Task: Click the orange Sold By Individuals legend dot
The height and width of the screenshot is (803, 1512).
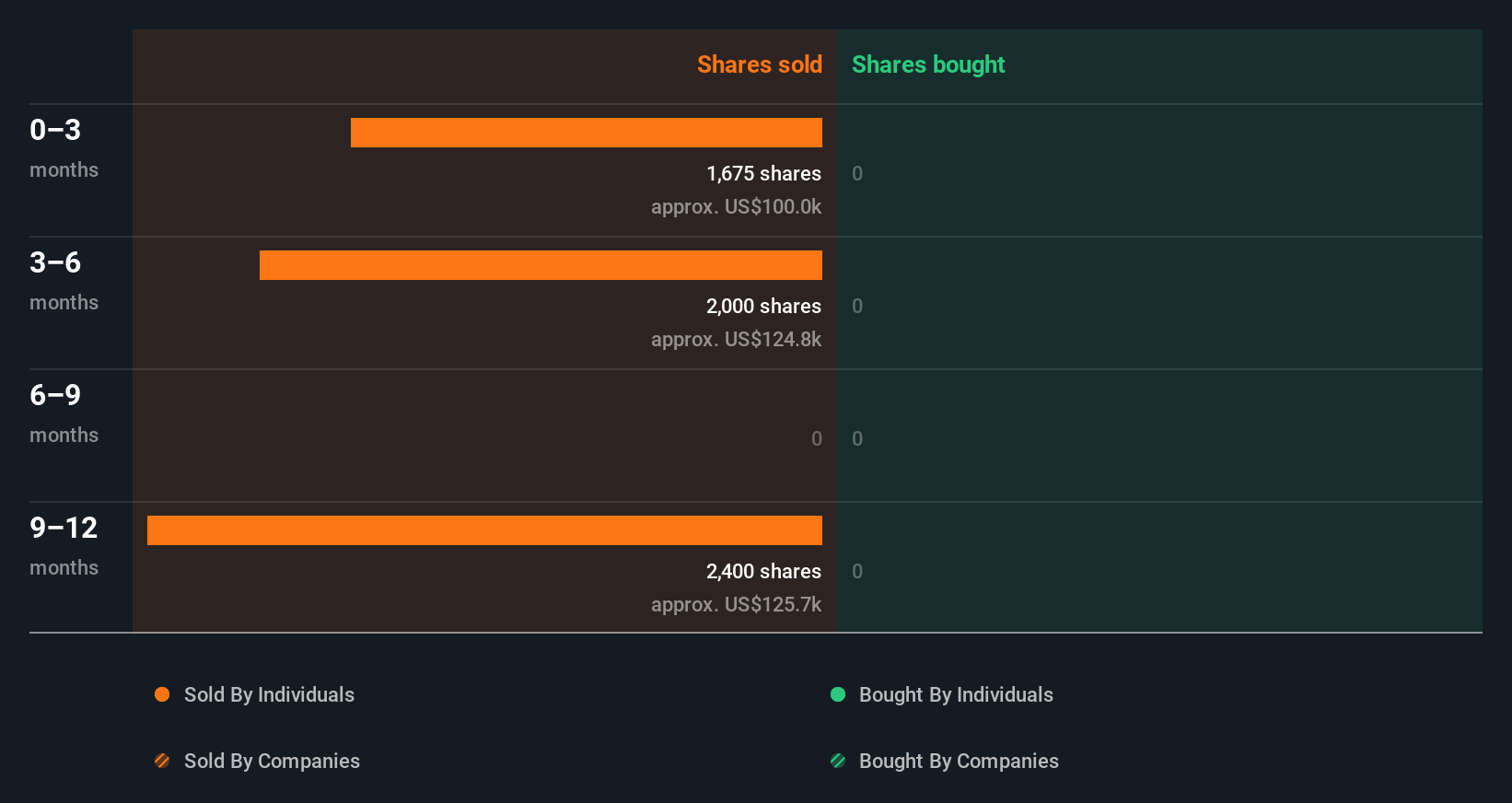Action: (x=162, y=694)
